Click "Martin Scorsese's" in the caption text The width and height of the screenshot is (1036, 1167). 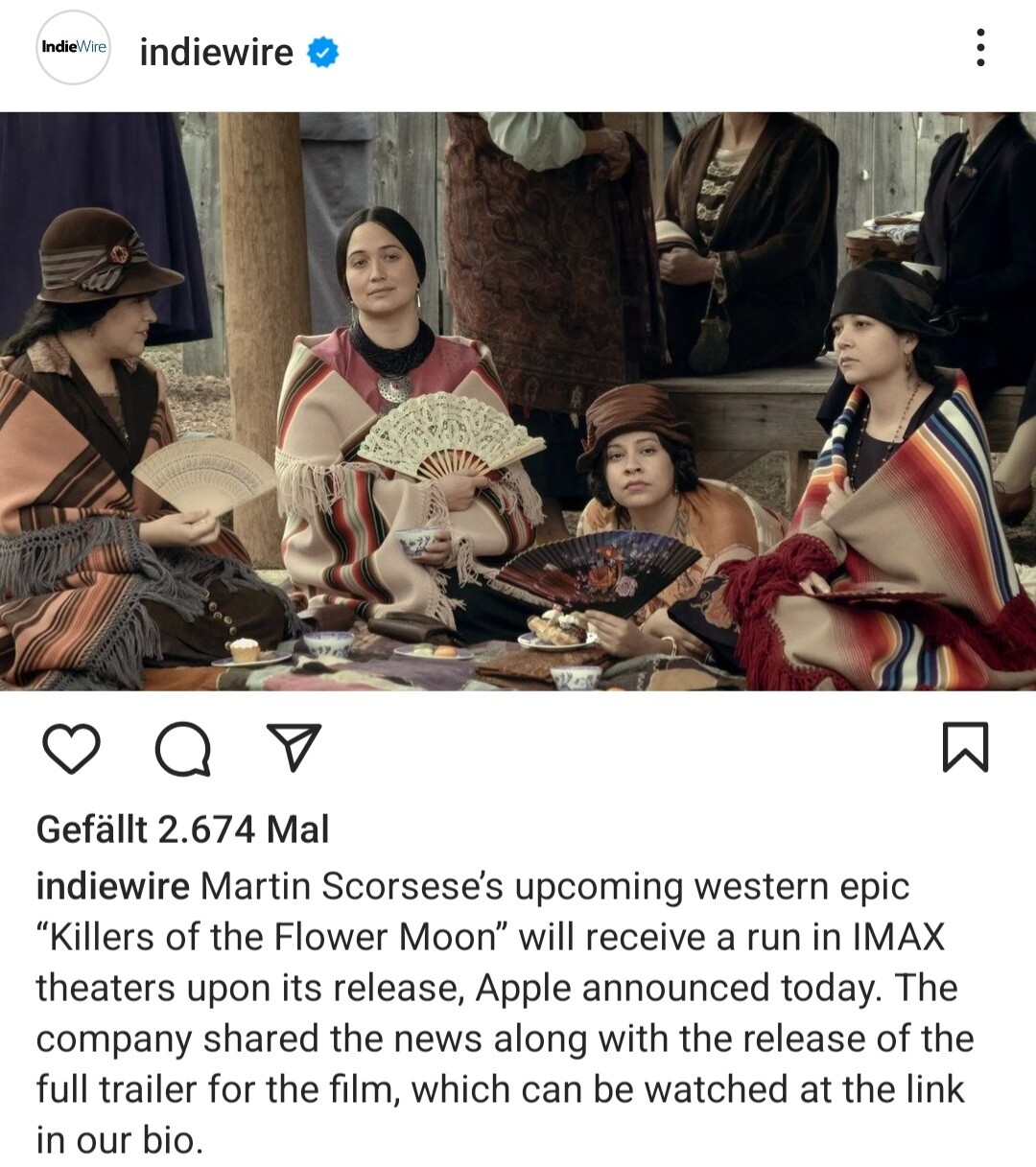(x=352, y=886)
